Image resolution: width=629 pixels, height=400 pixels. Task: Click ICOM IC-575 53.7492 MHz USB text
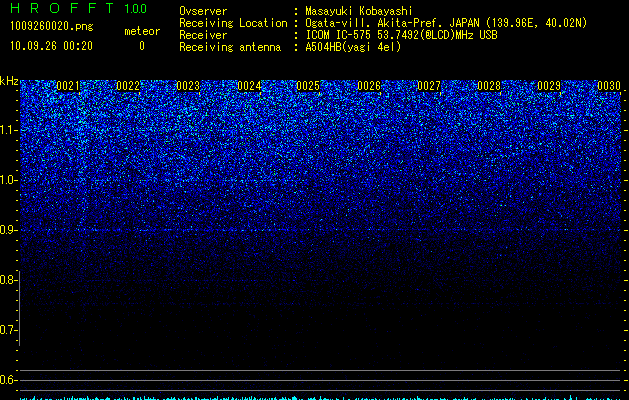[x=401, y=35]
